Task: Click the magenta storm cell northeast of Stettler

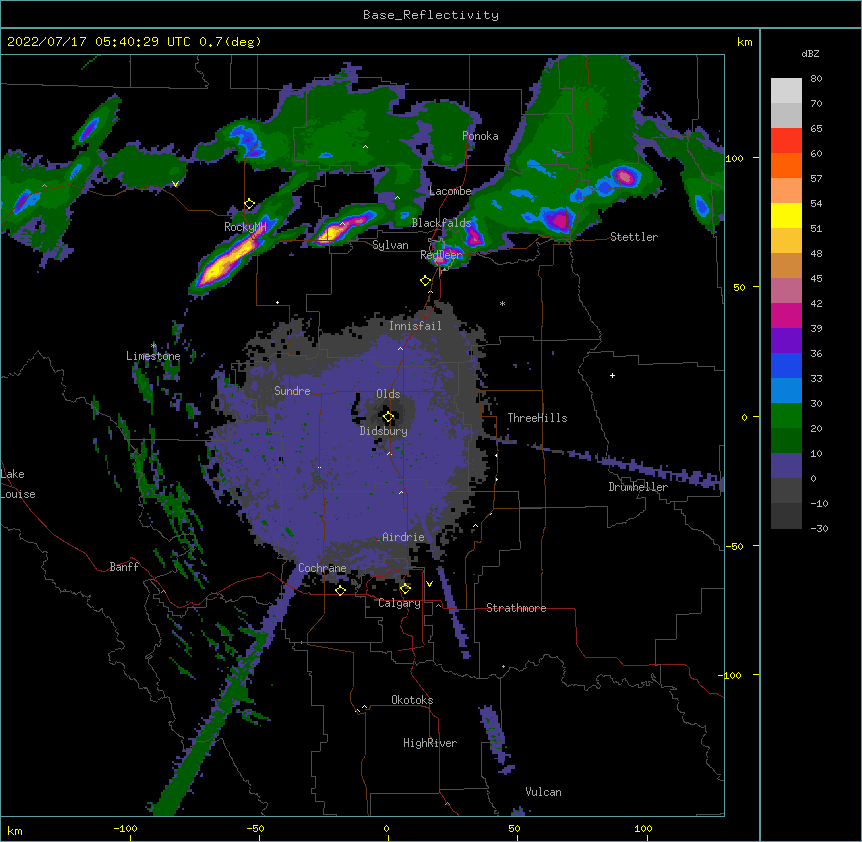Action: pyautogui.click(x=625, y=176)
